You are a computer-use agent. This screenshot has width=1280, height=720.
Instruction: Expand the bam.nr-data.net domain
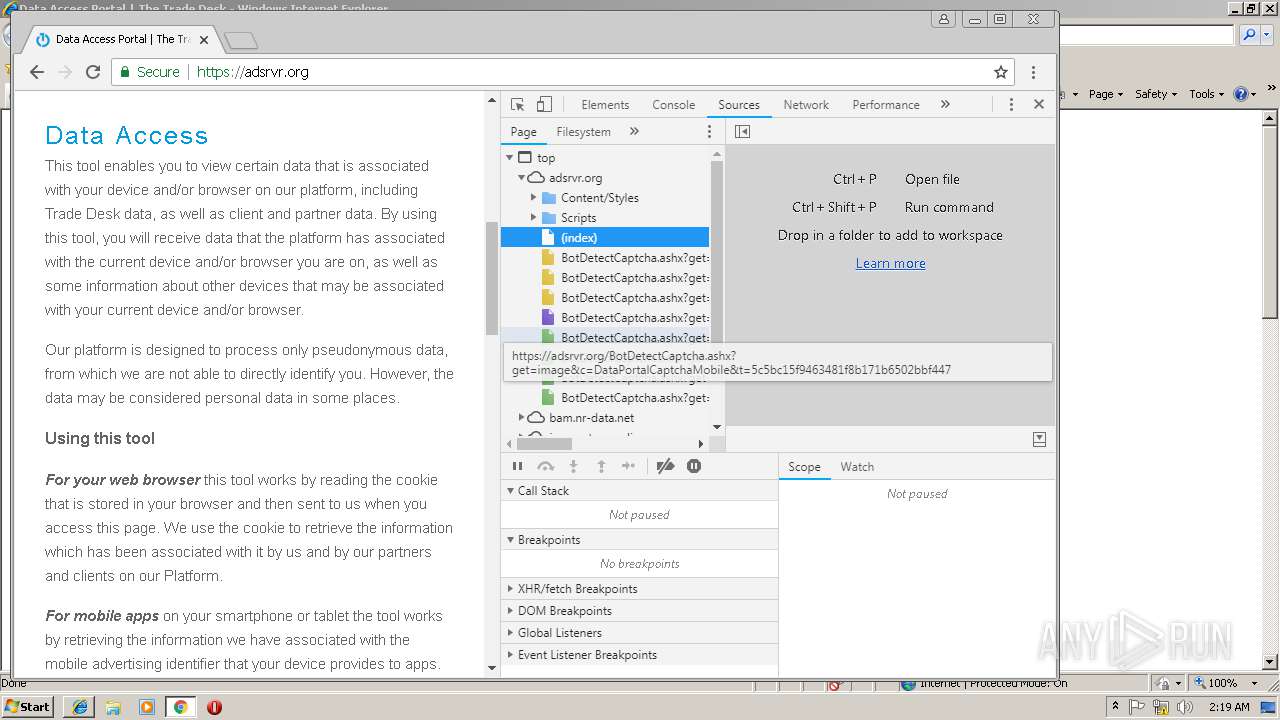(x=522, y=417)
